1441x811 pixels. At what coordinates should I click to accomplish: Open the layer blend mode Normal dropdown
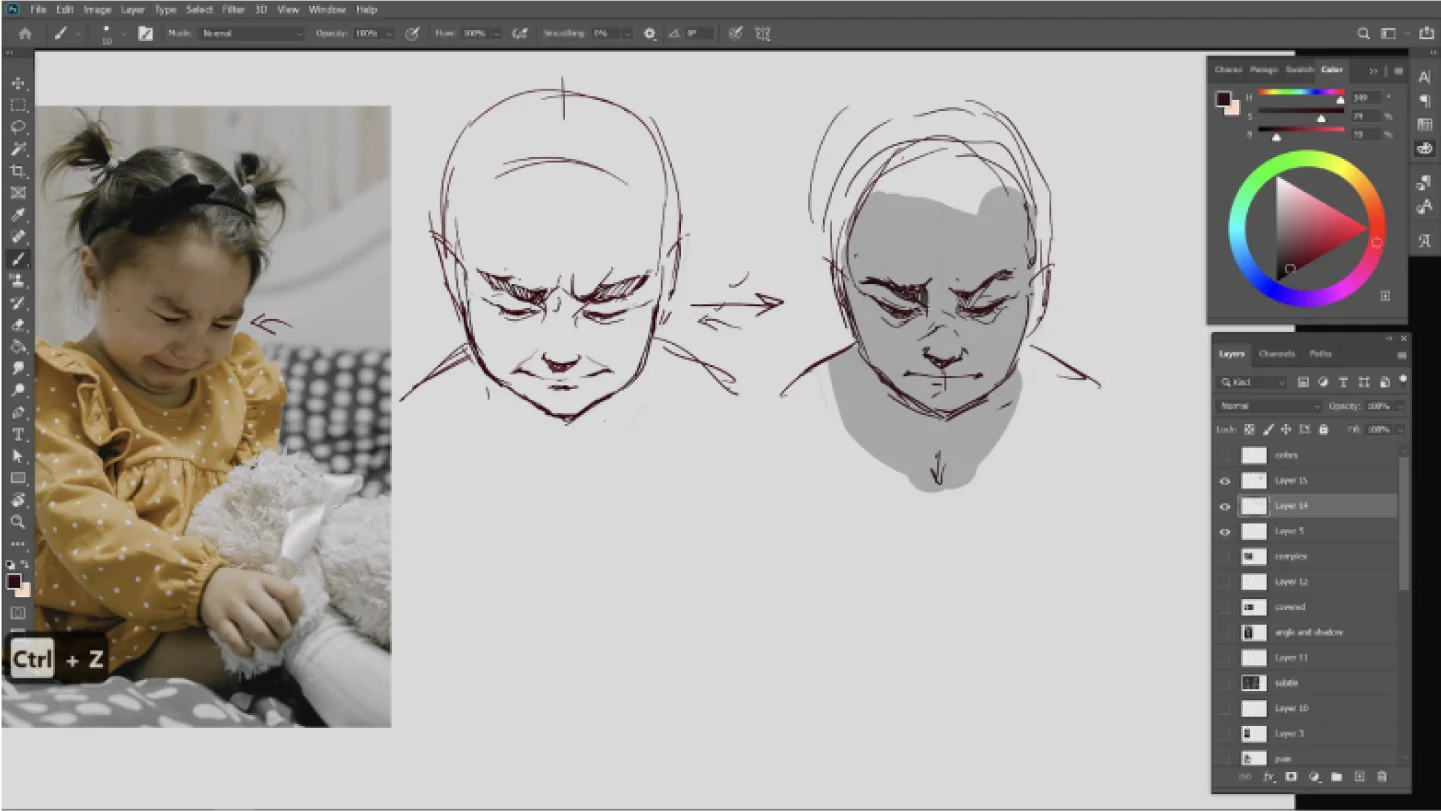(x=1269, y=406)
